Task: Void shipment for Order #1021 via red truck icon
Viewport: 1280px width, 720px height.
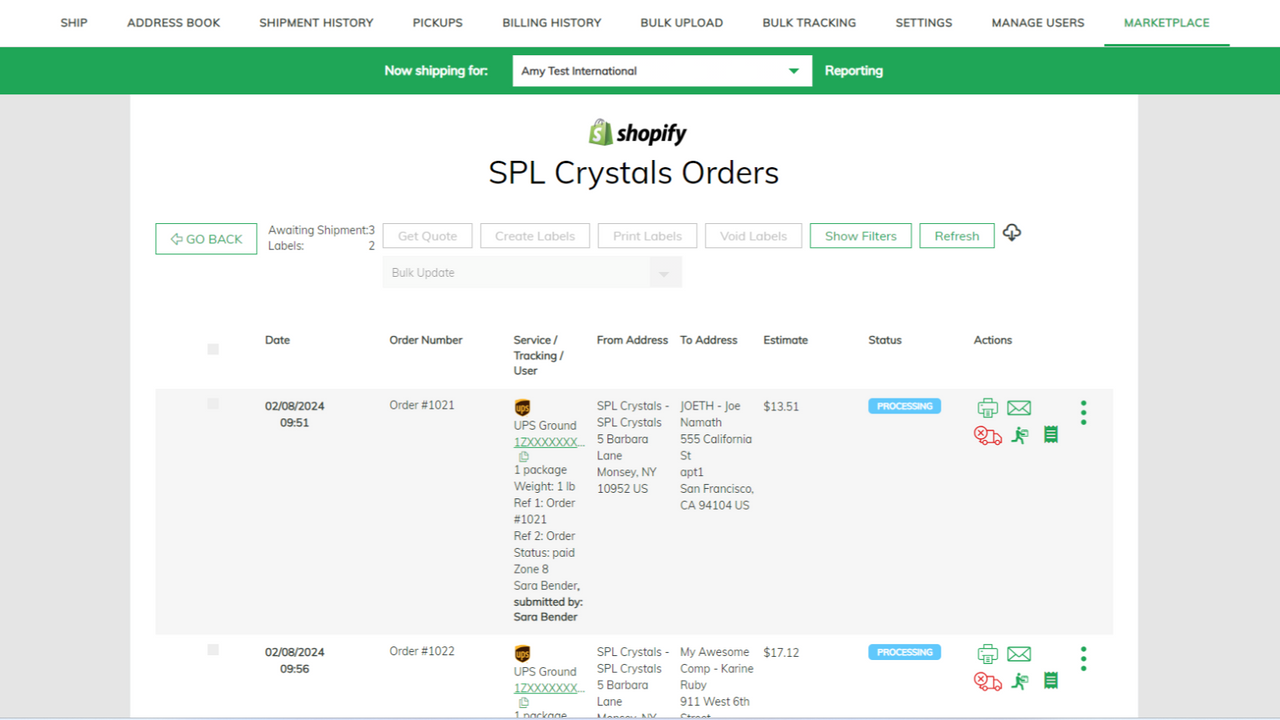Action: pyautogui.click(x=988, y=435)
